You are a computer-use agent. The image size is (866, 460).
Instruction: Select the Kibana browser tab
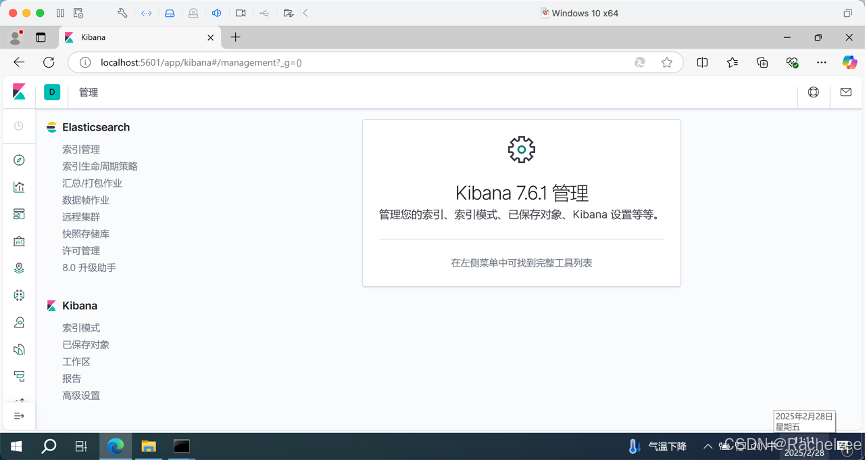click(x=139, y=38)
